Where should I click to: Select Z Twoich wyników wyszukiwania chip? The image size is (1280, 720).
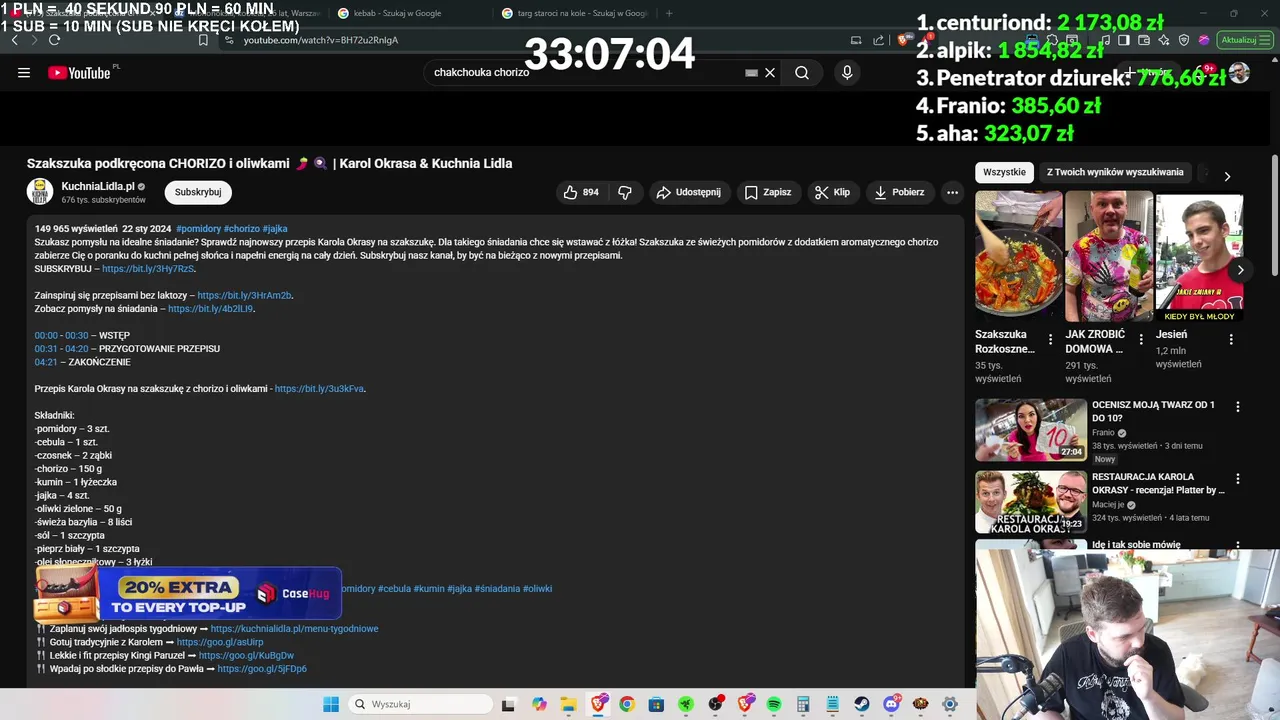[1115, 172]
